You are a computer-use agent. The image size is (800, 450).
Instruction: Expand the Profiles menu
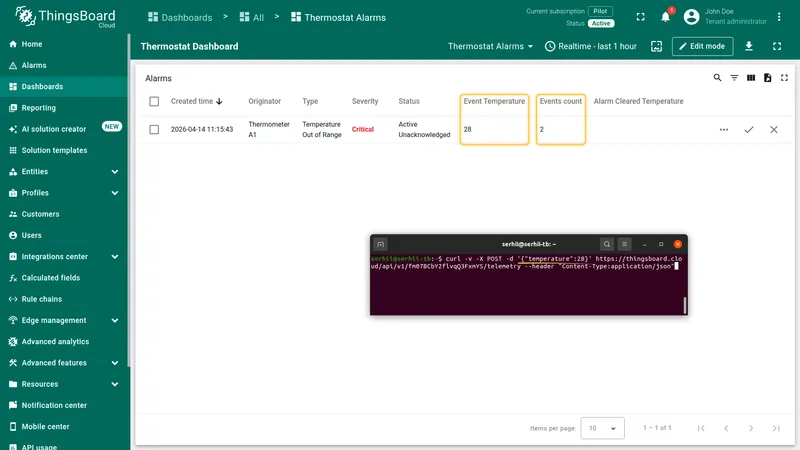pos(115,193)
